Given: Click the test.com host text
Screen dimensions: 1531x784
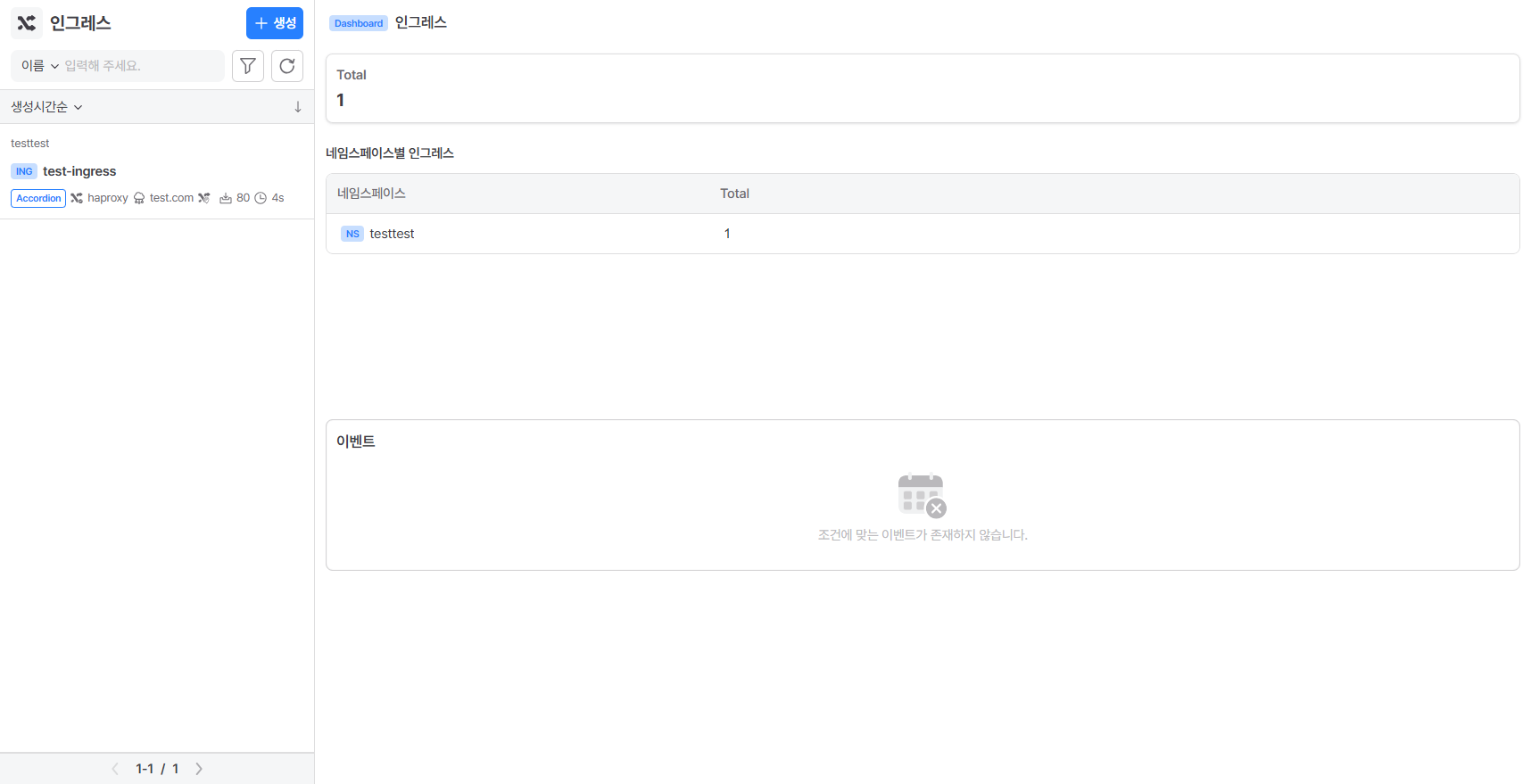Looking at the screenshot, I should click(x=171, y=198).
